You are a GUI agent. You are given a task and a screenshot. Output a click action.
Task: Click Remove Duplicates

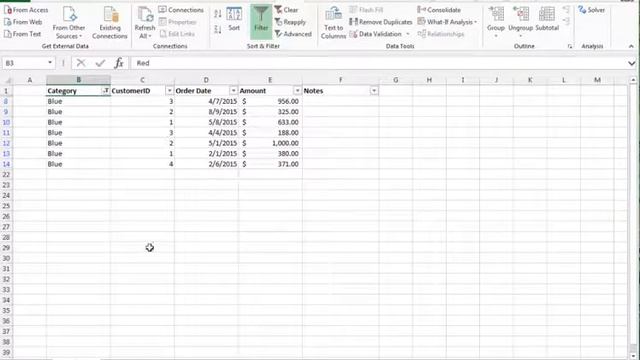click(x=380, y=22)
